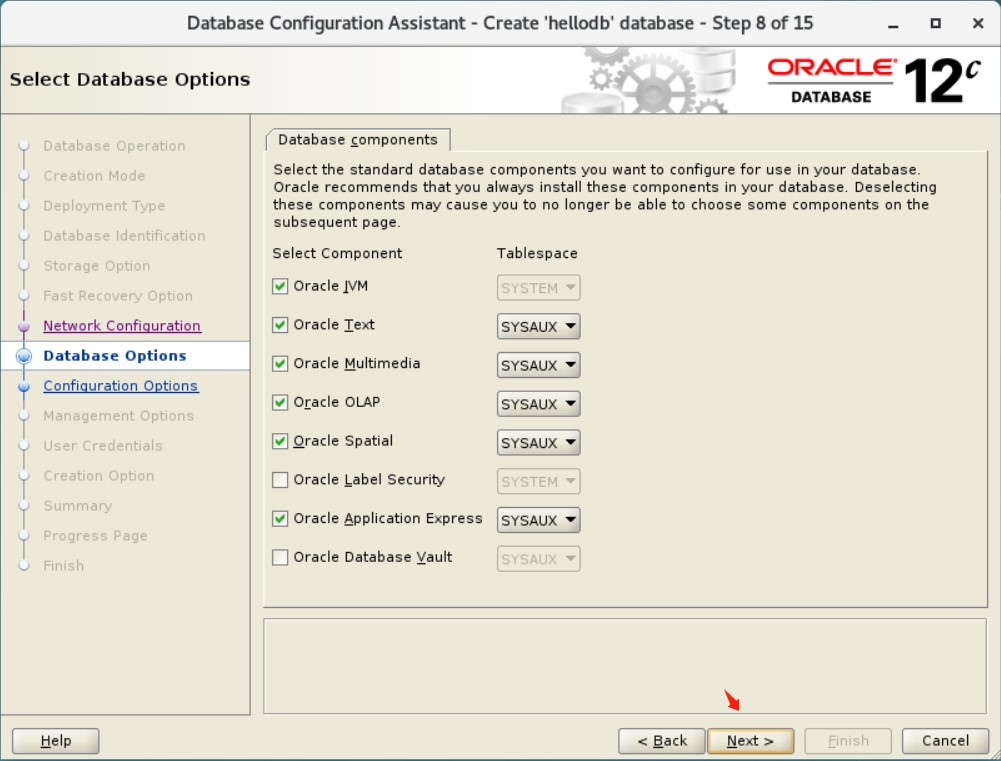Screen dimensions: 1001x761
Task: Deselect the Oracle Multimedia component
Action: click(x=280, y=364)
